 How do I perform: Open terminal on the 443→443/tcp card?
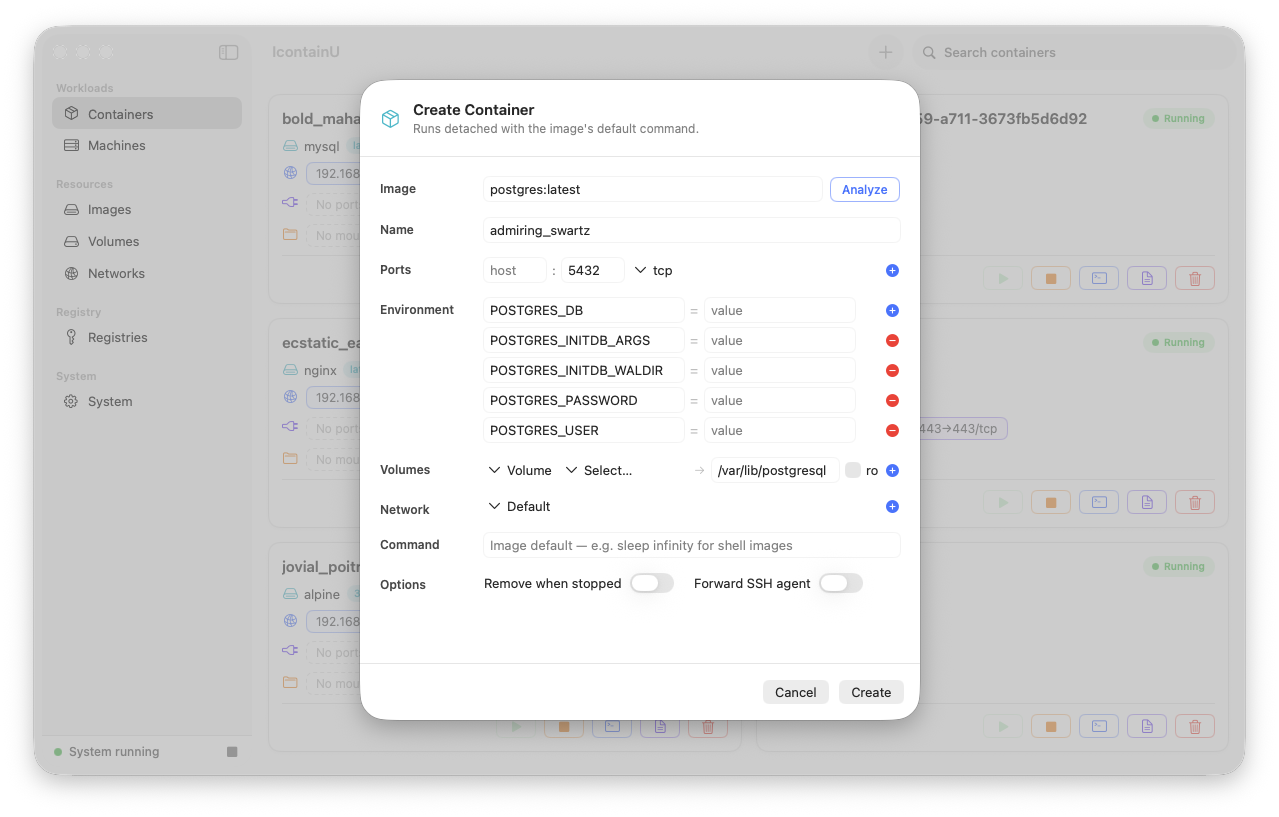(1099, 503)
